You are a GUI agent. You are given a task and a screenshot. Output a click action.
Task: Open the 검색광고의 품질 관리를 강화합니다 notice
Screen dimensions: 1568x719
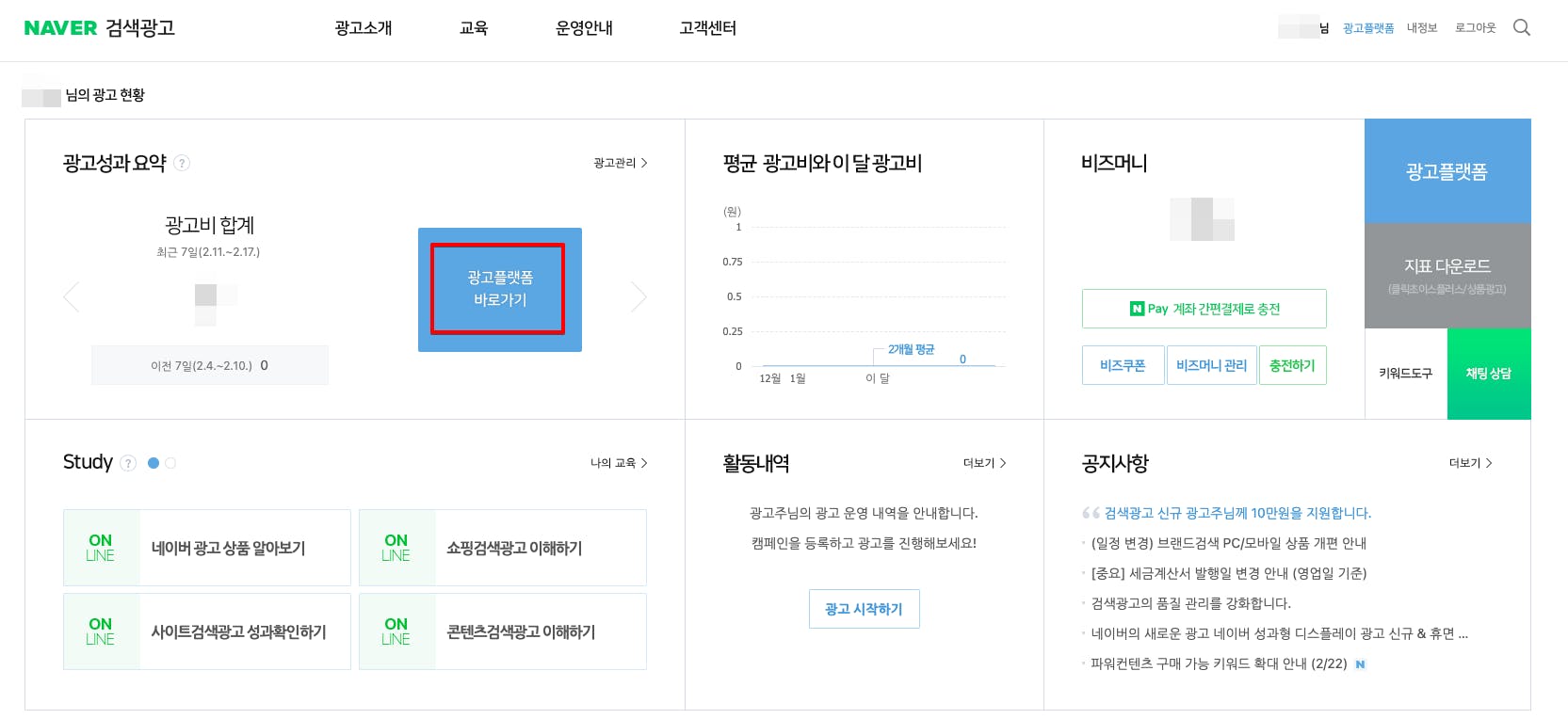(1190, 603)
